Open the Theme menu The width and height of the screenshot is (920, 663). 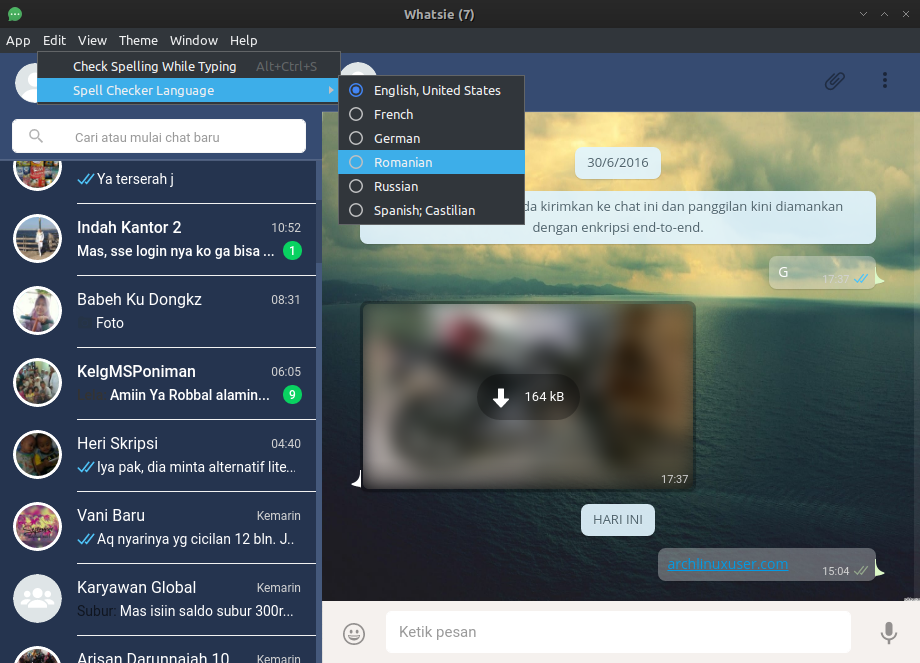point(138,40)
